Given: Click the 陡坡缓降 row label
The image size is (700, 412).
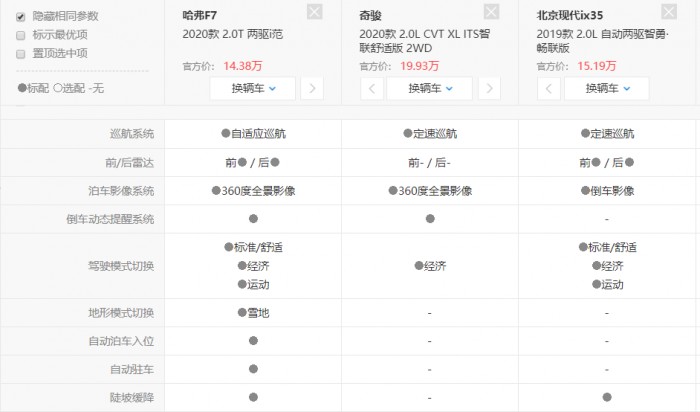Looking at the screenshot, I should pyautogui.click(x=132, y=397).
